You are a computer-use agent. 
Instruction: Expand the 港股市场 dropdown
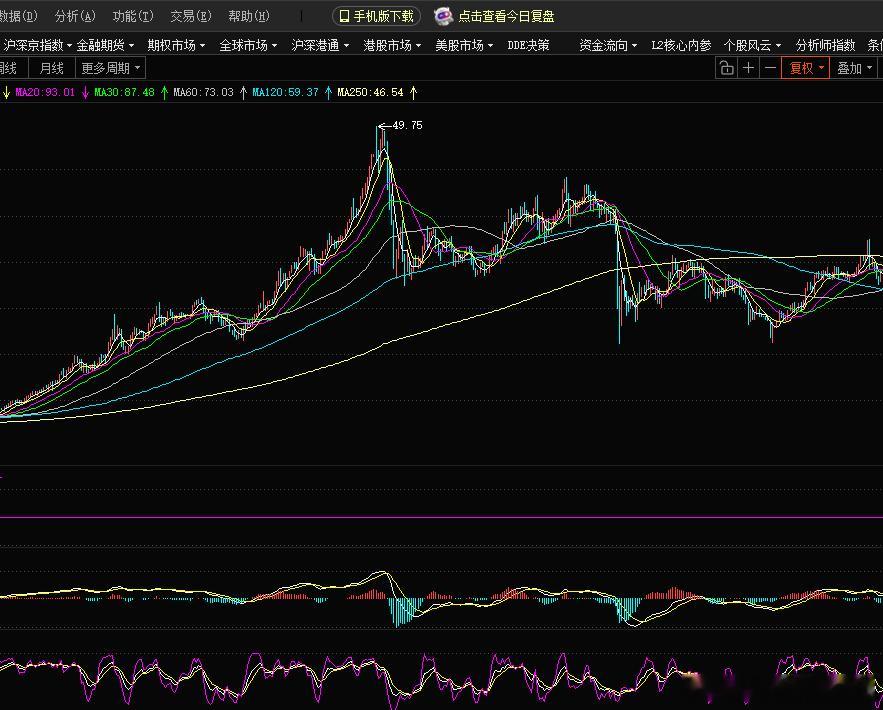pos(392,45)
